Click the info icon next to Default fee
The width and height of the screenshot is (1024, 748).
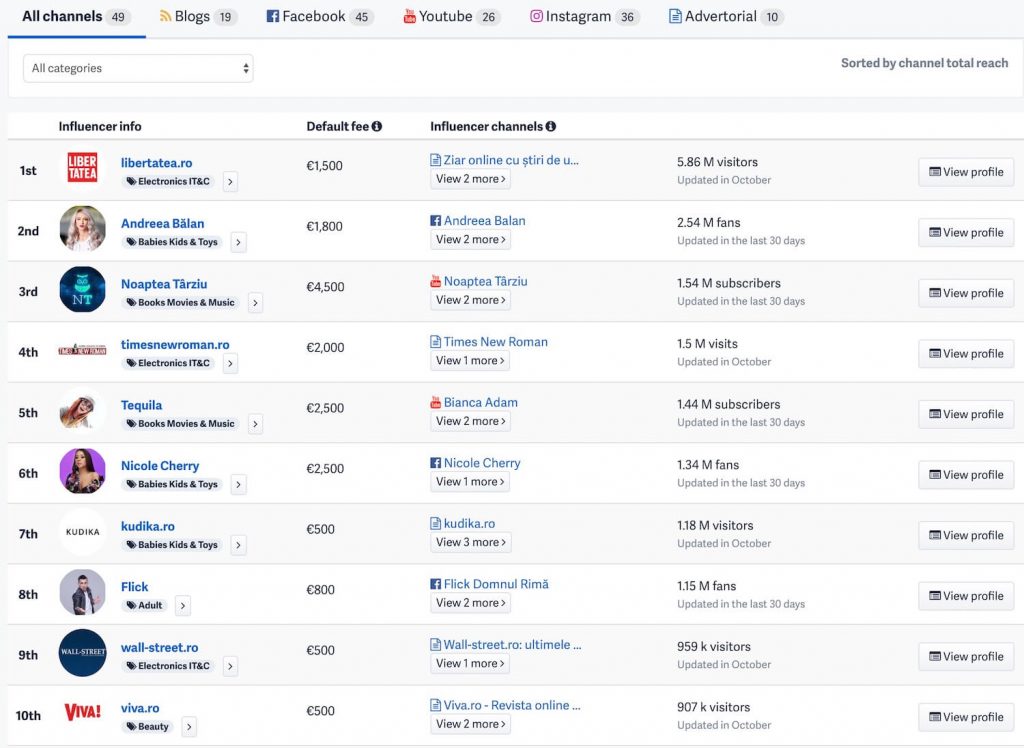(377, 127)
